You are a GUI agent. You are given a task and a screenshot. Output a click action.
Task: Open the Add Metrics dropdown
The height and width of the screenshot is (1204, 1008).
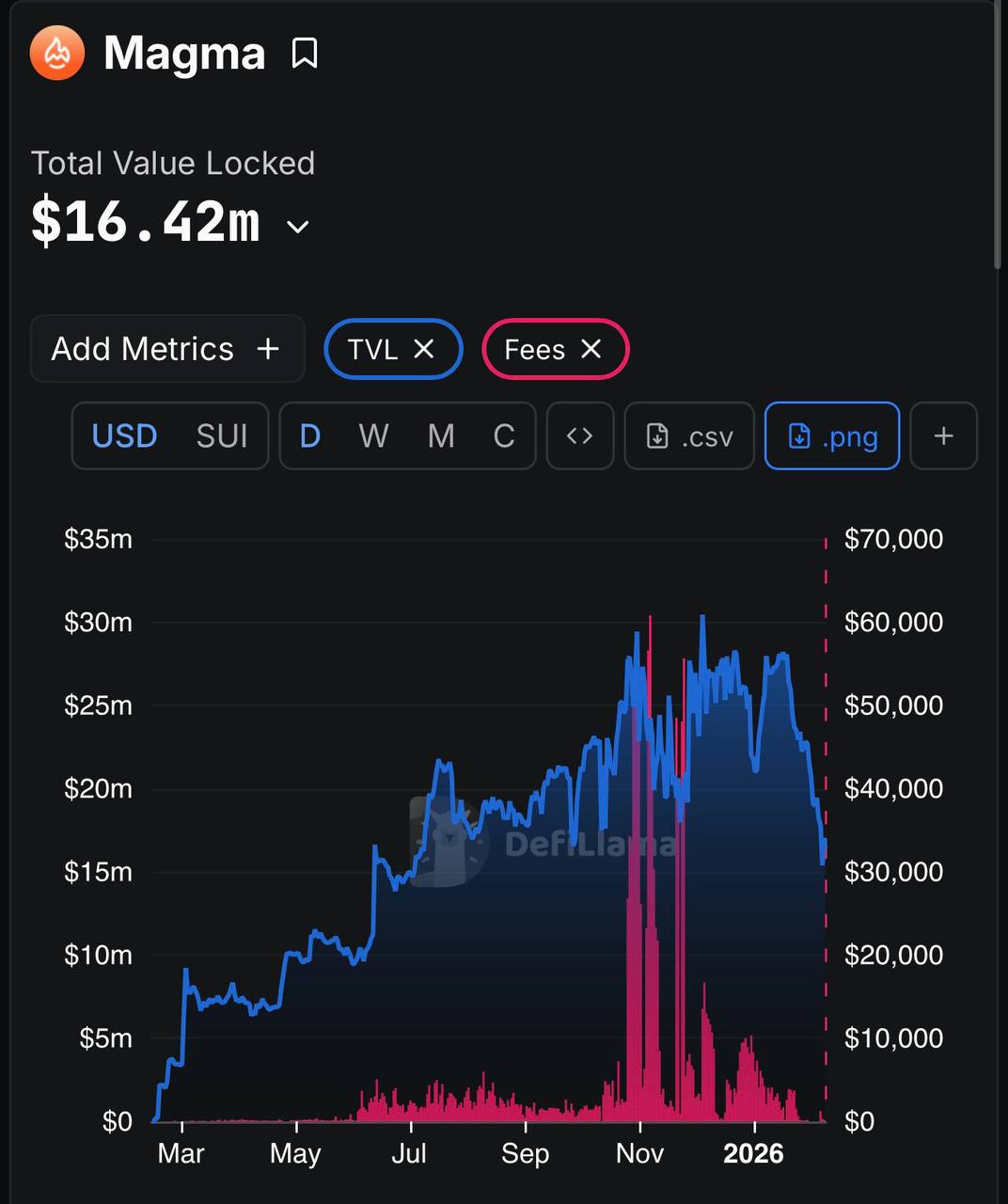166,349
